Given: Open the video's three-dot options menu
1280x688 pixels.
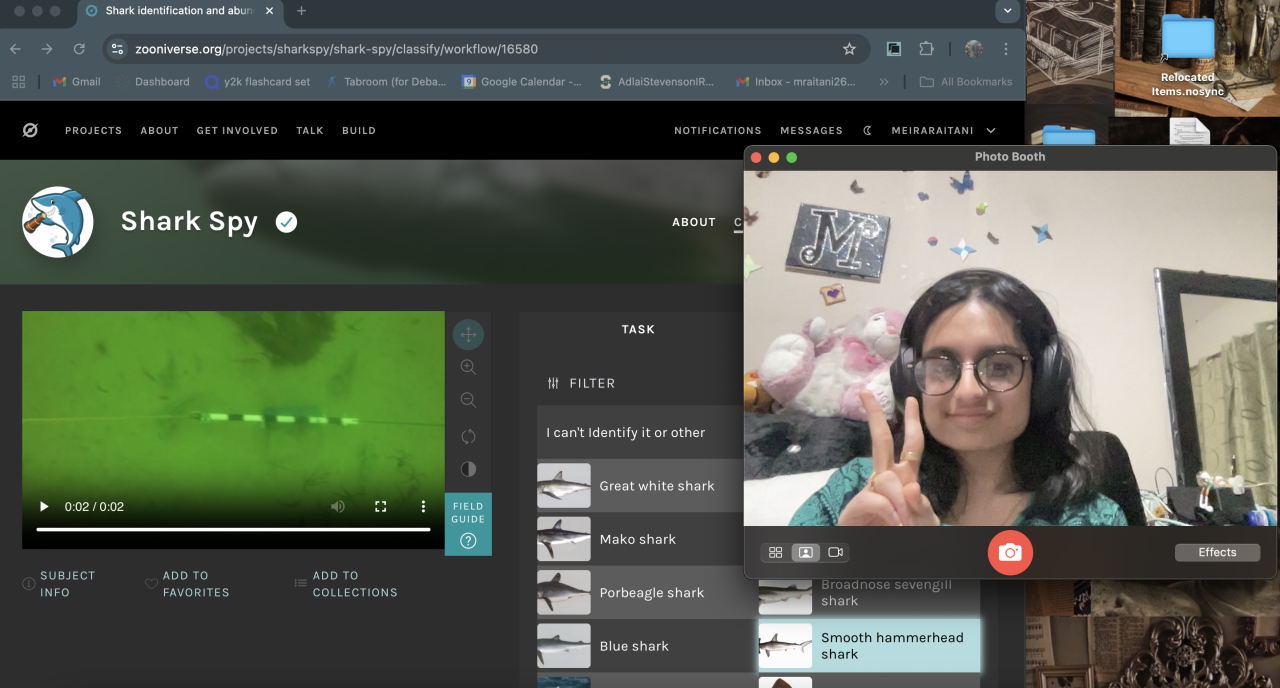Looking at the screenshot, I should coord(423,507).
